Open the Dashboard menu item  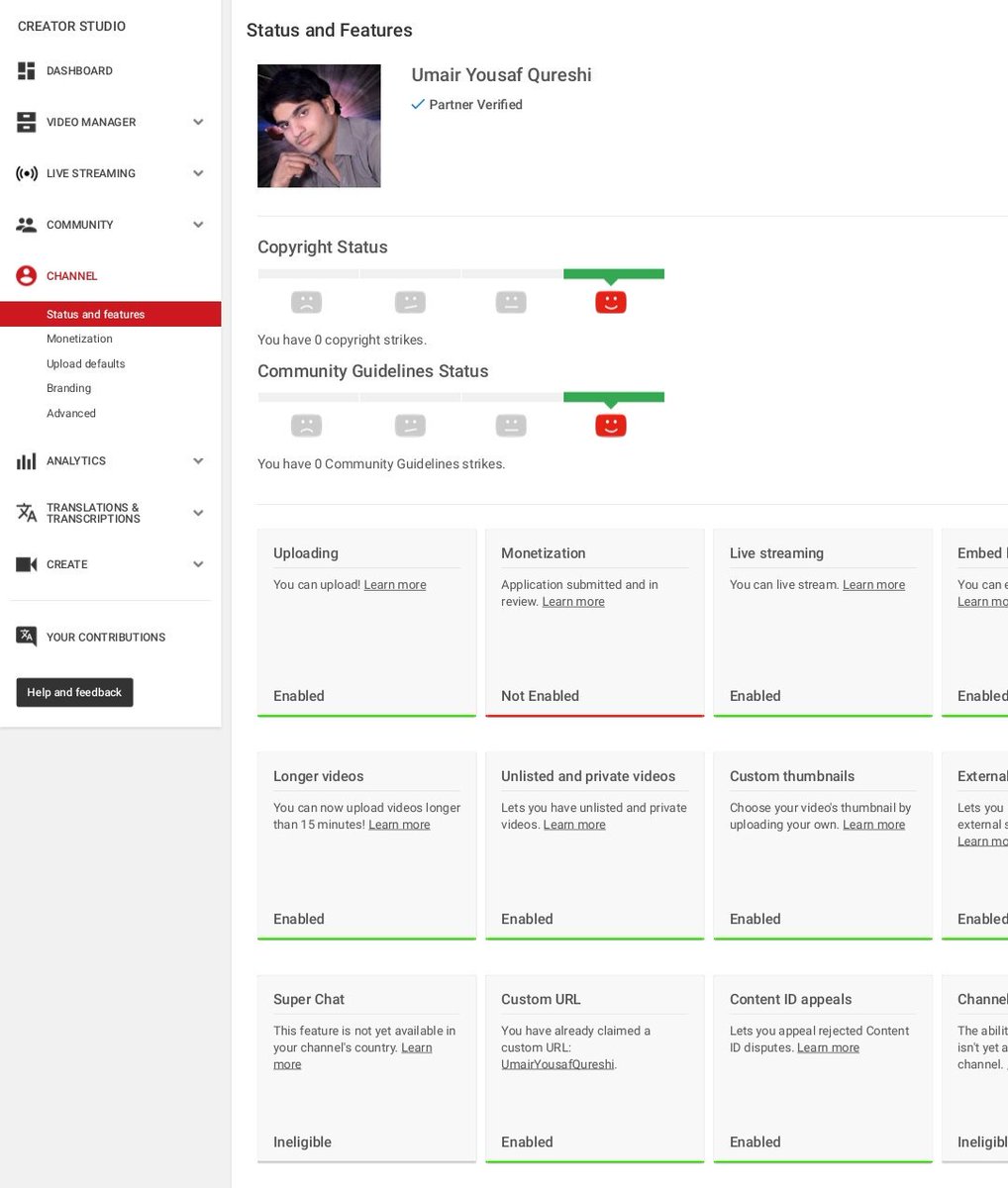point(79,71)
